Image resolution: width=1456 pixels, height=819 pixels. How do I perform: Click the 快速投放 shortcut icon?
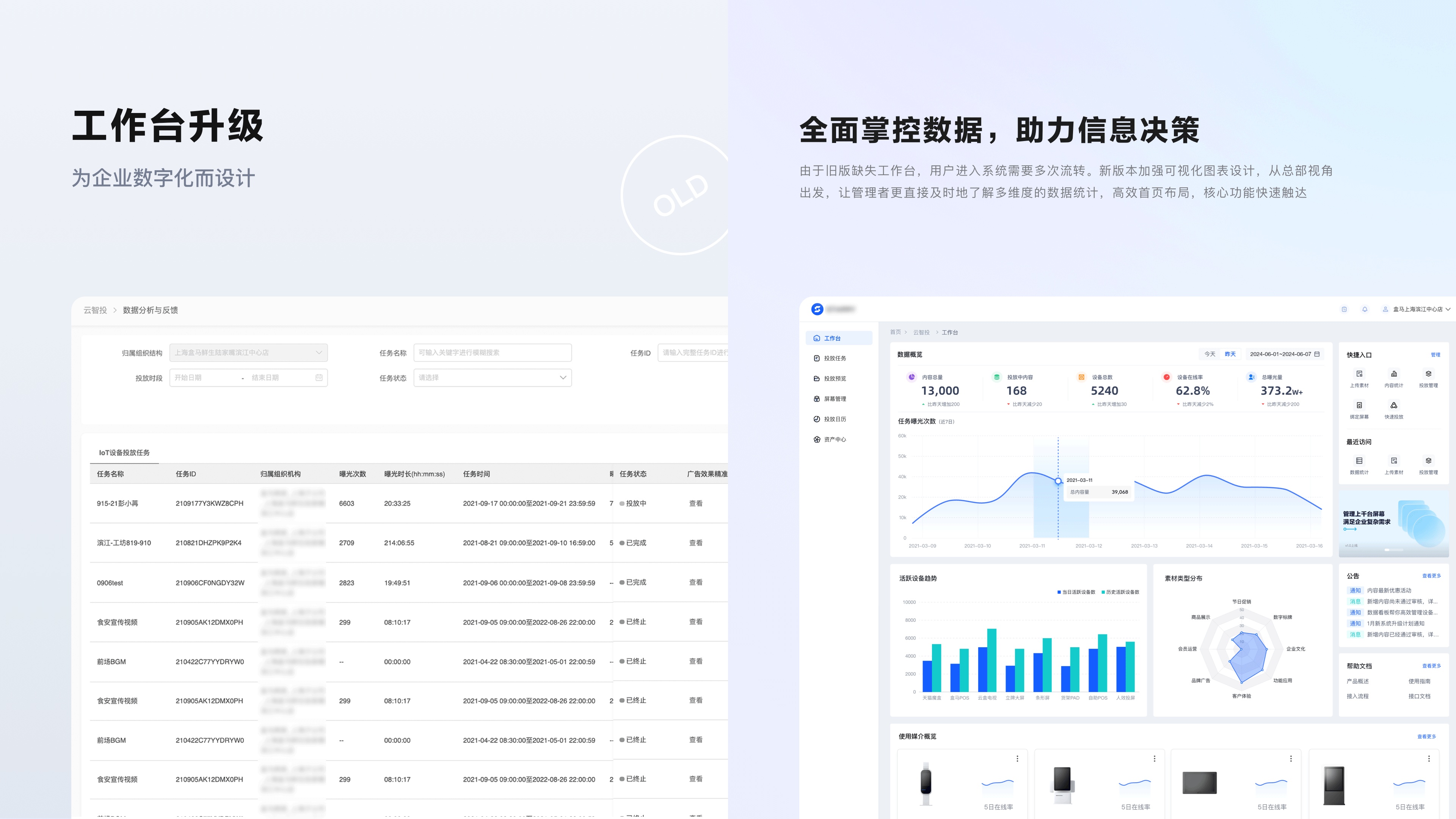pos(1393,406)
